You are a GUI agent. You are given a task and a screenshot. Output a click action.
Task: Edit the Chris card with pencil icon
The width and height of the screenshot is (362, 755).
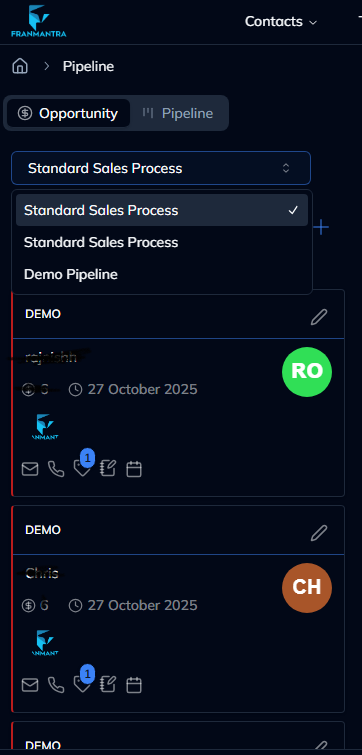[x=319, y=533]
